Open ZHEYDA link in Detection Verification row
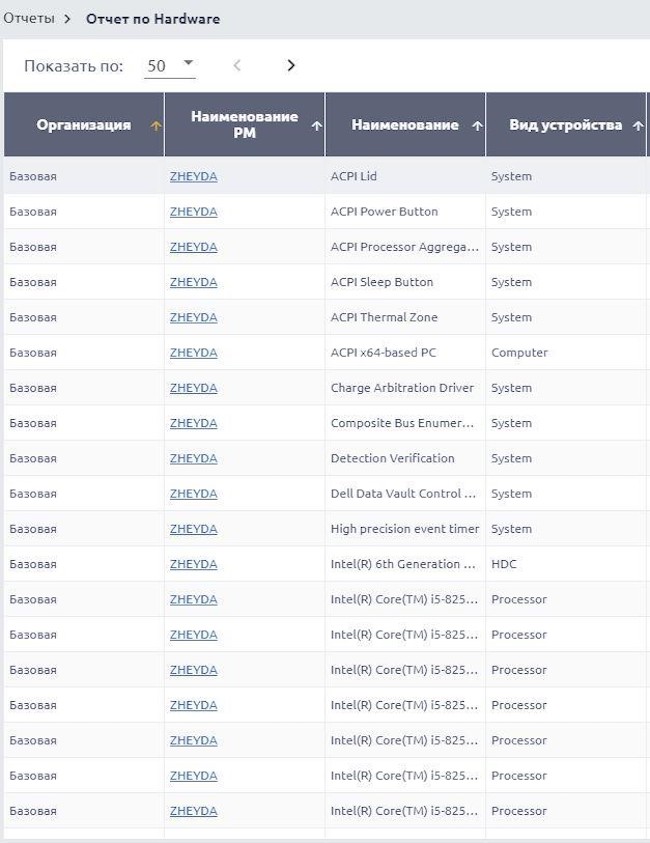650x843 pixels. 193,459
